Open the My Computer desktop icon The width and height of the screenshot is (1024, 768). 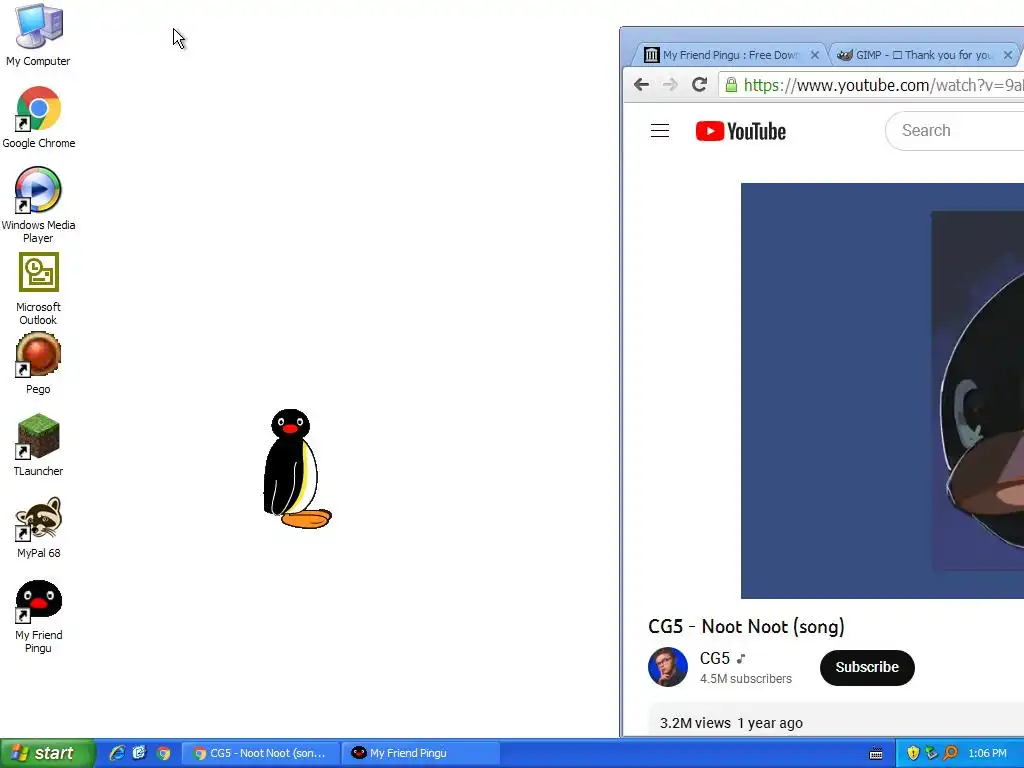coord(38,35)
